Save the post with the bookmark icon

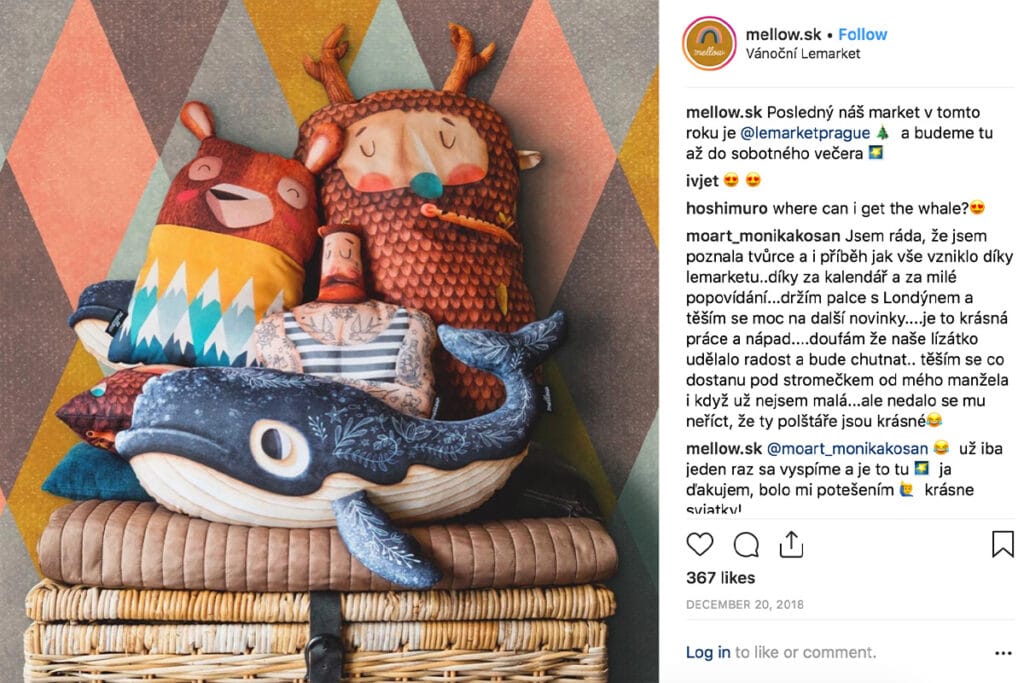[x=1002, y=544]
